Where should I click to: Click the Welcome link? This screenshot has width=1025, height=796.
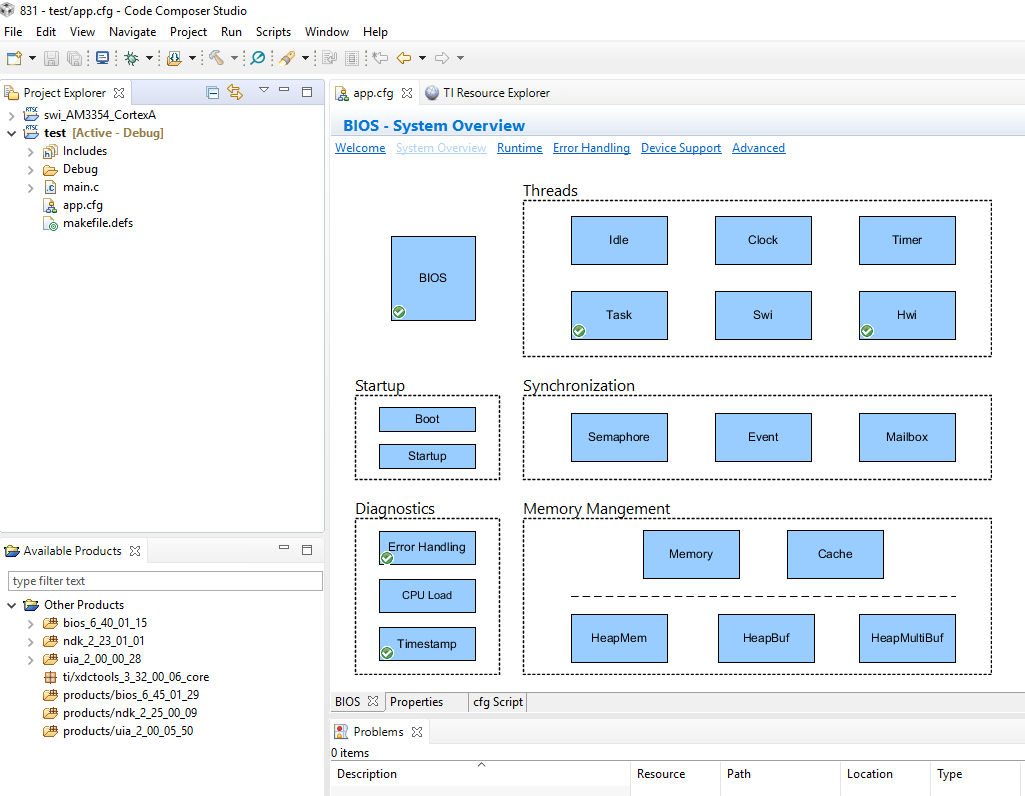coord(360,148)
